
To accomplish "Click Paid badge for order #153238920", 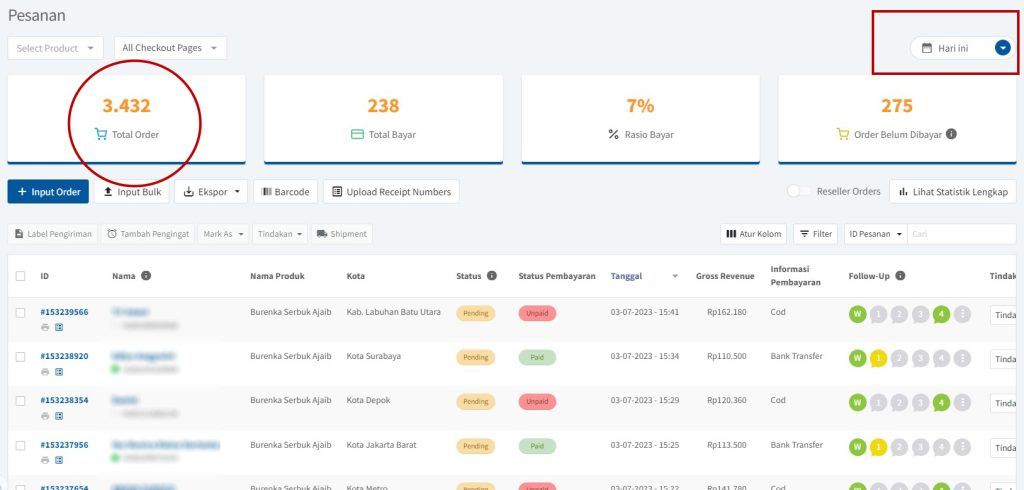I will tap(537, 357).
